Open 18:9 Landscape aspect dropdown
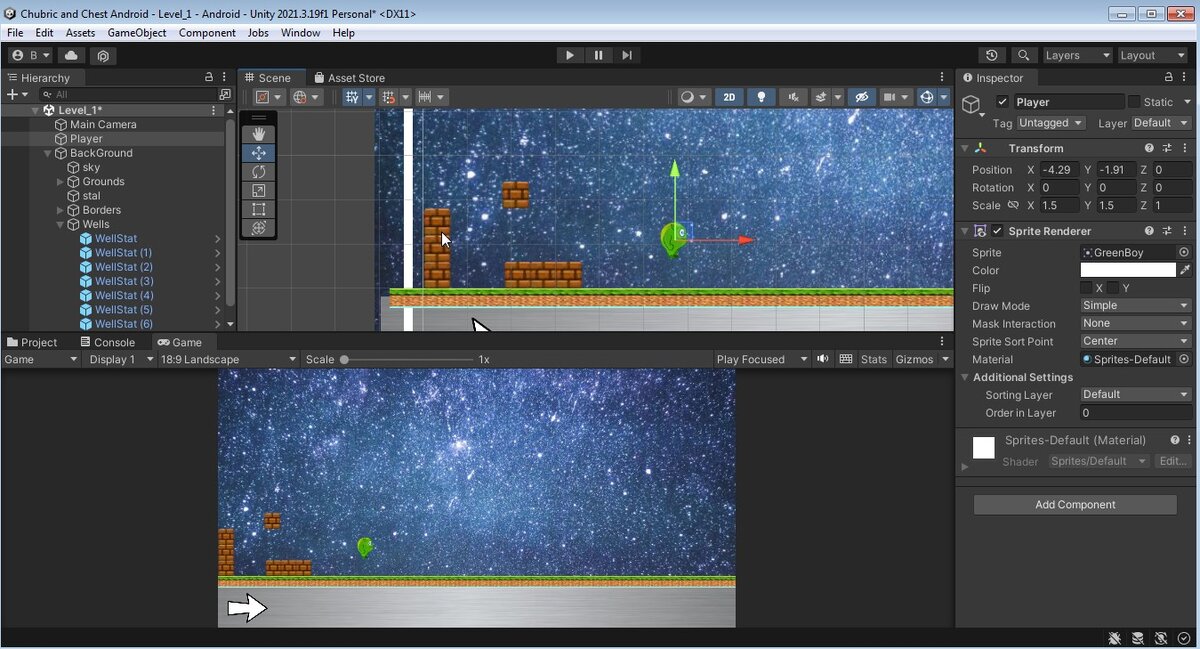 point(229,359)
